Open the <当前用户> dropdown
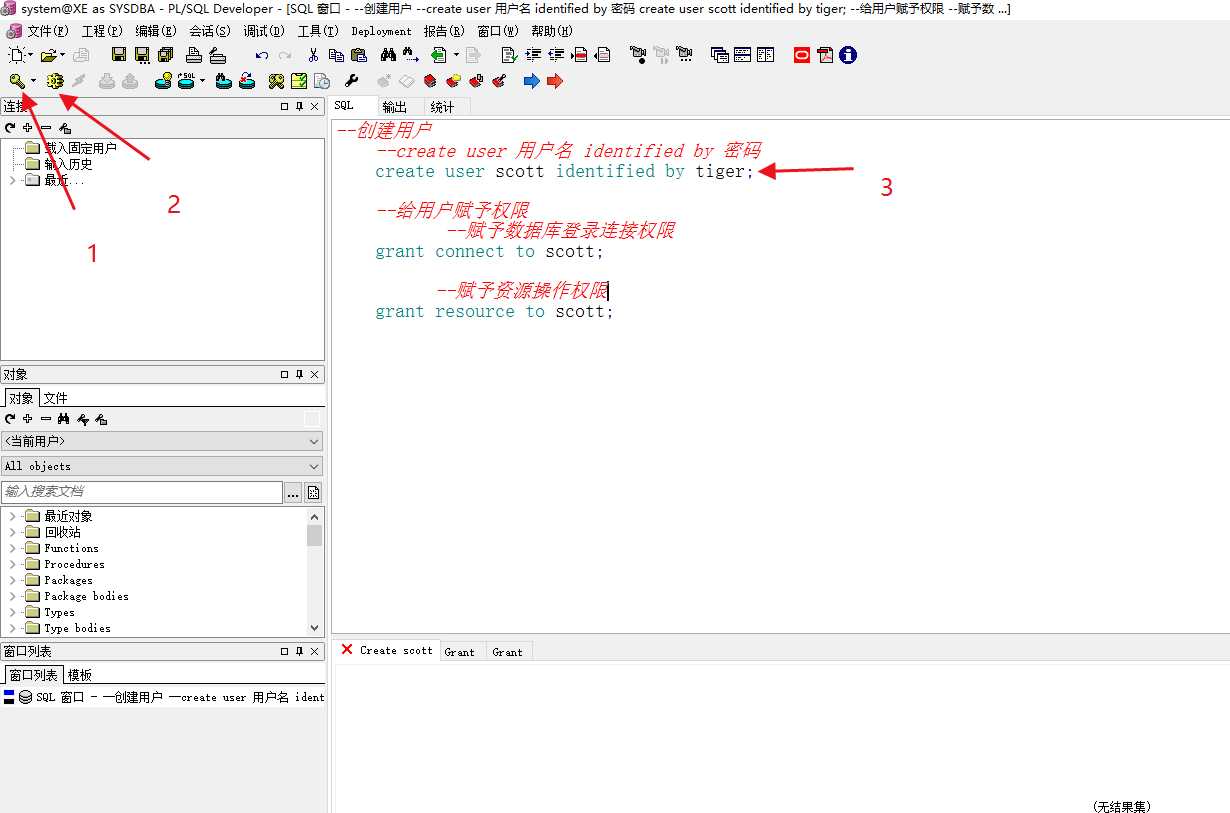This screenshot has width=1230, height=813. [x=162, y=441]
